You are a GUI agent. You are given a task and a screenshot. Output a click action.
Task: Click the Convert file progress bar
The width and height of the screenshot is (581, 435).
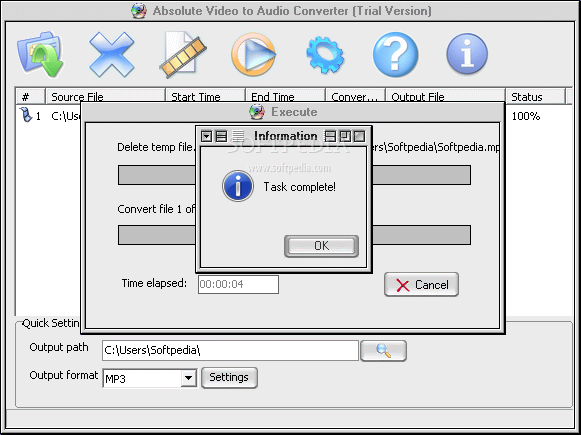(294, 235)
